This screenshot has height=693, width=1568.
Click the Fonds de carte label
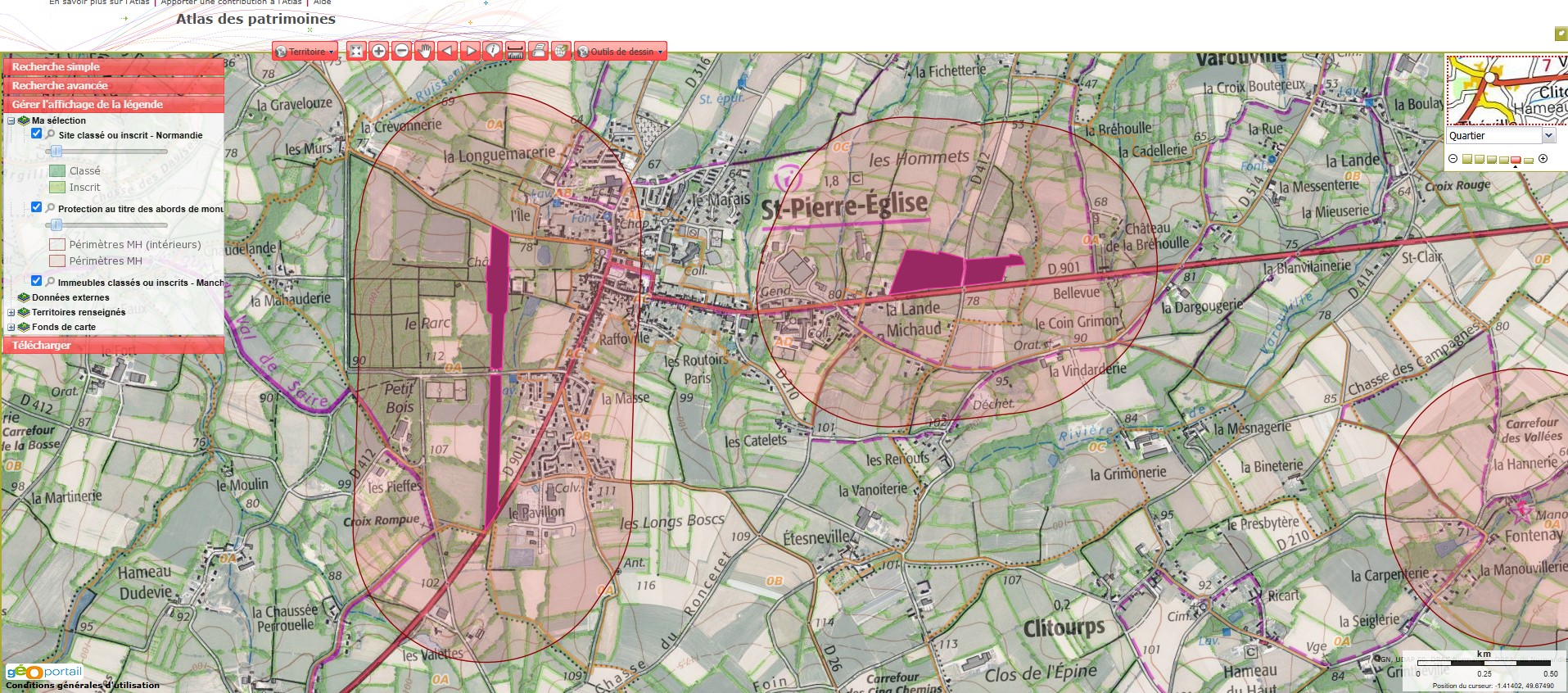pos(64,327)
